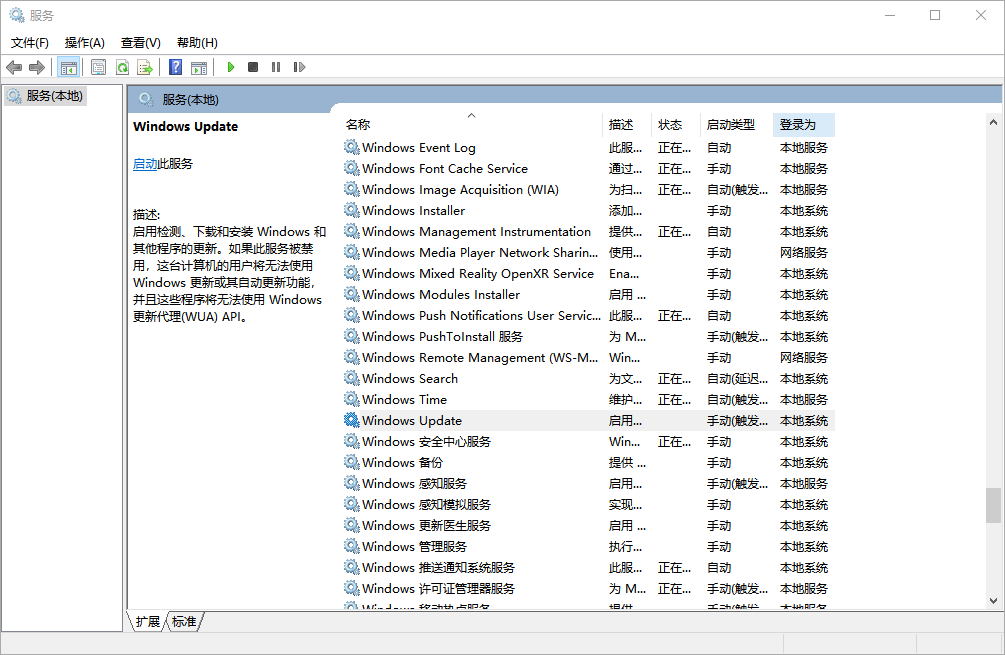The image size is (1005, 655).
Task: Select Windows 许可证管理器服务 row
Action: (x=588, y=588)
